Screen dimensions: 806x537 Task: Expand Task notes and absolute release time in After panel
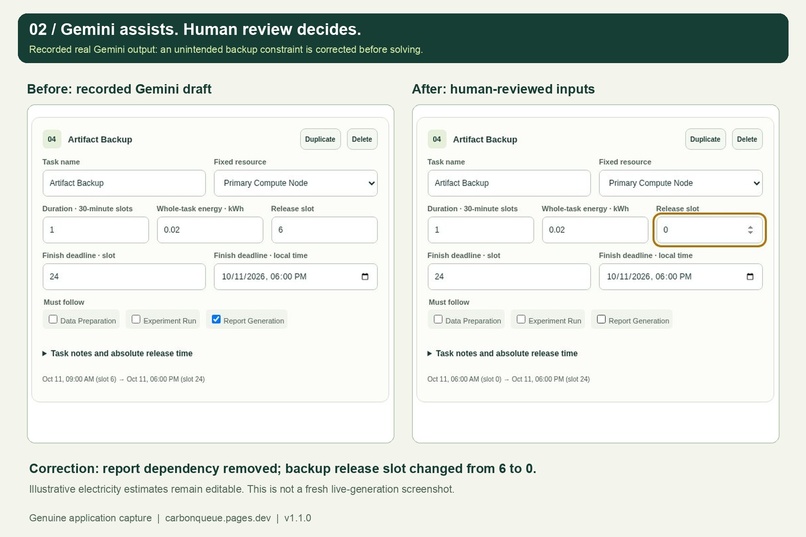coord(502,354)
